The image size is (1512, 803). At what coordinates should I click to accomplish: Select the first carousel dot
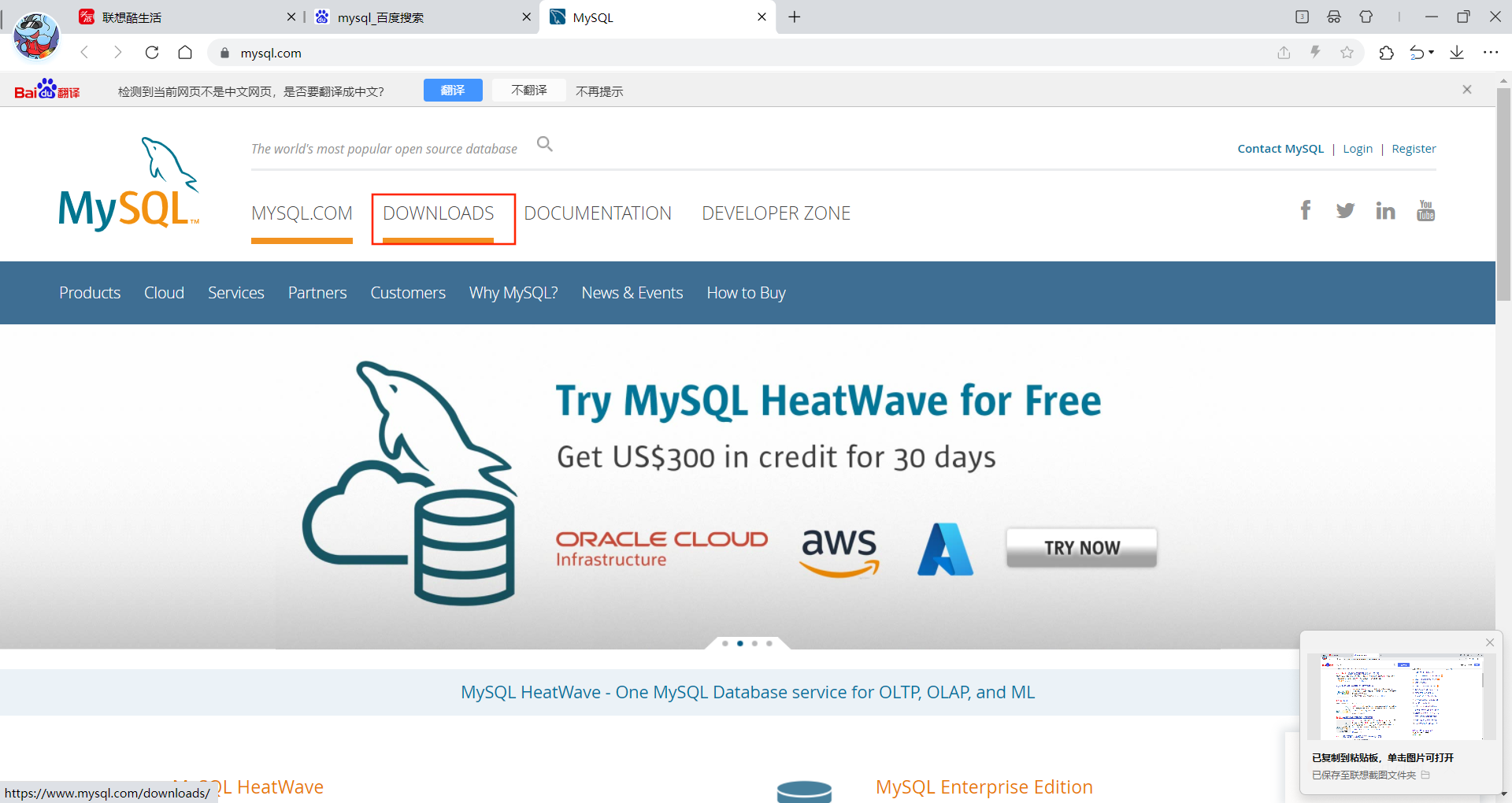[x=725, y=643]
